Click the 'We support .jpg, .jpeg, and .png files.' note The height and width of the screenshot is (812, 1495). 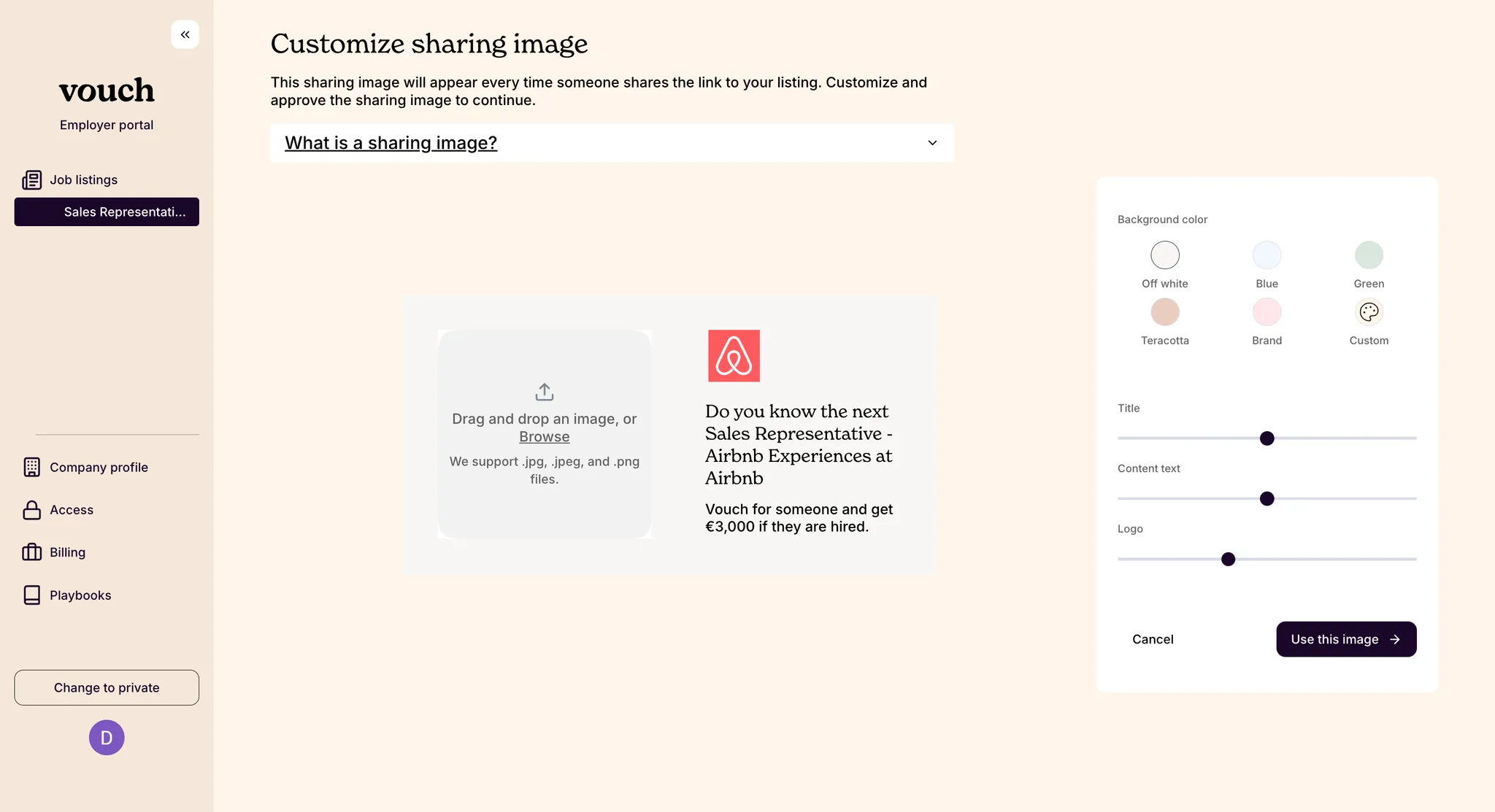tap(545, 470)
